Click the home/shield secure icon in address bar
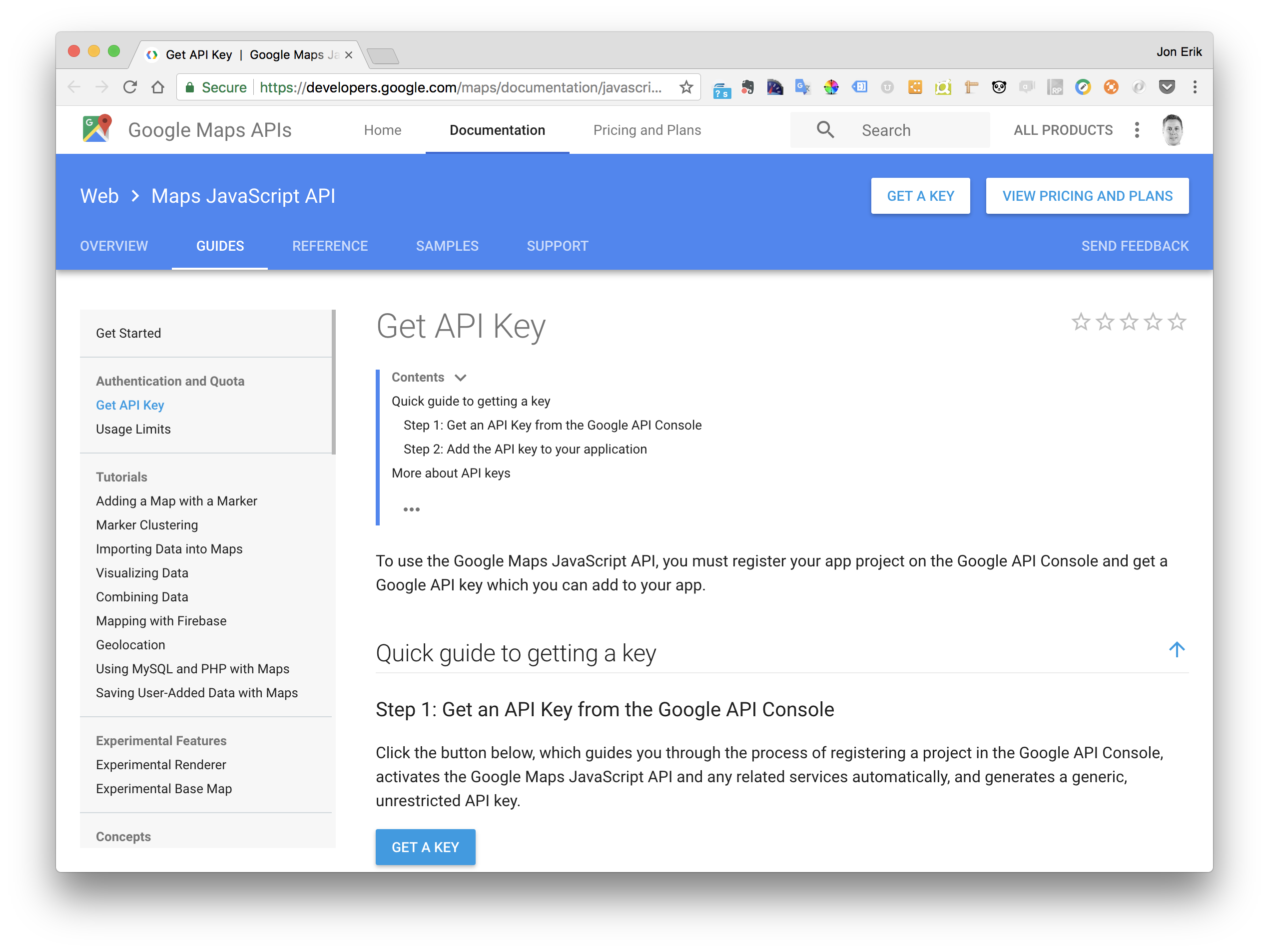 [189, 88]
